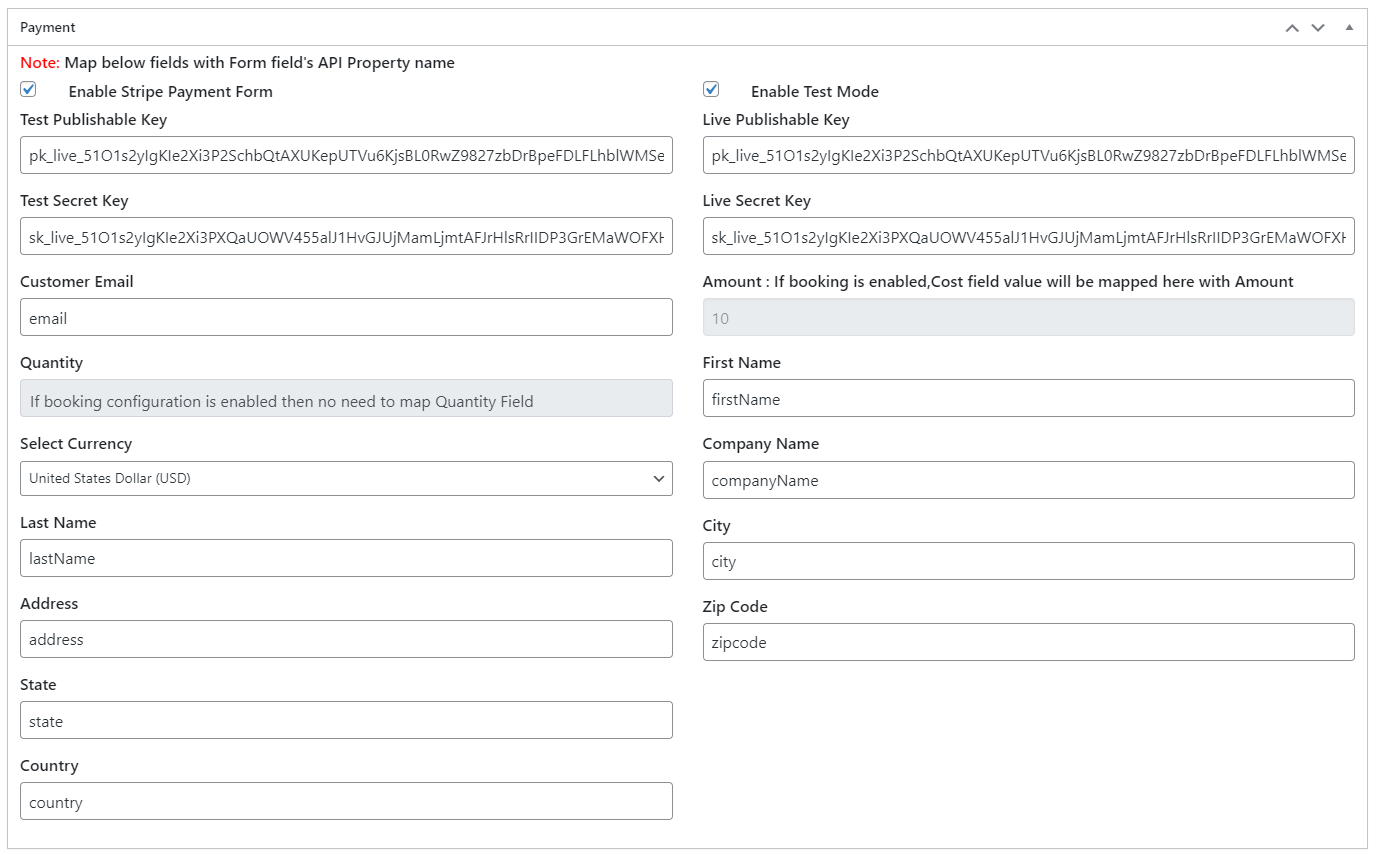1376x855 pixels.
Task: Collapse the Payment panel with triangle toggle
Action: [1349, 28]
